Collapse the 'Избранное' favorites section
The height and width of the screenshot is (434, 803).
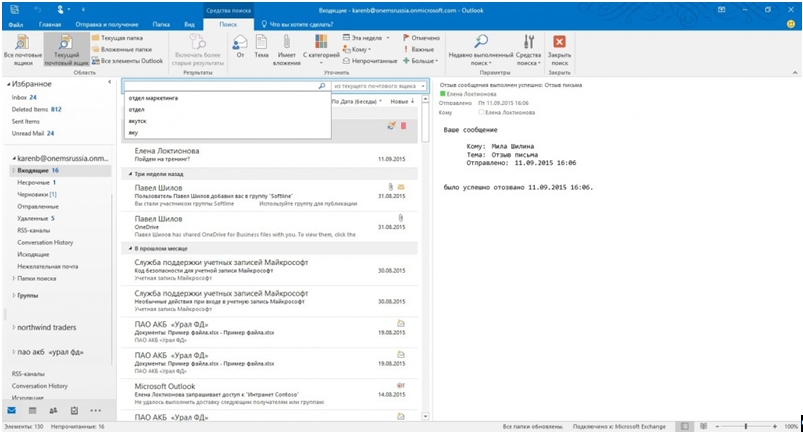point(8,84)
